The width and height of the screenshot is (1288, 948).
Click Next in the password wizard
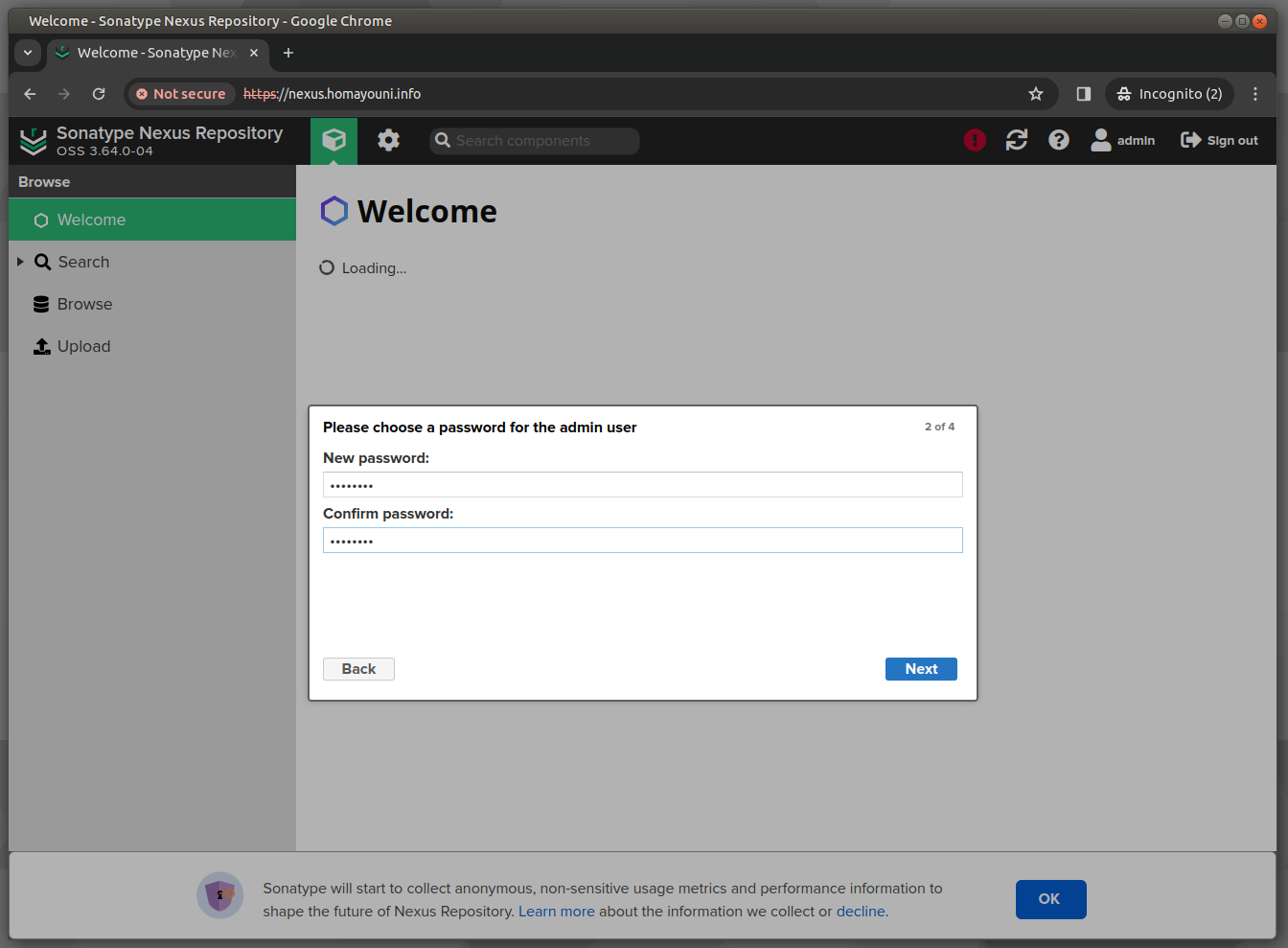(x=921, y=669)
